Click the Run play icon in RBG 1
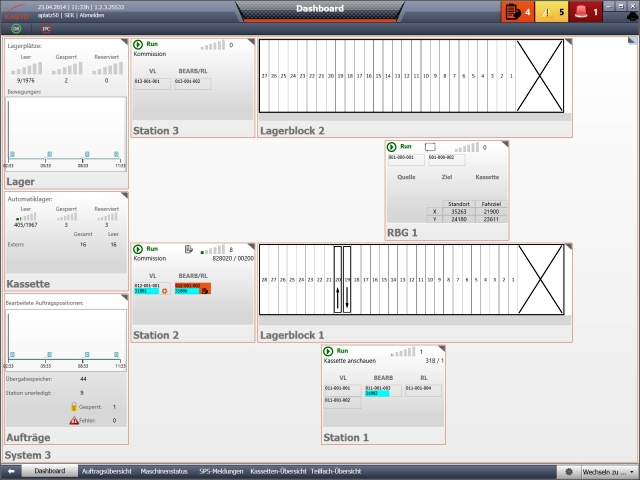This screenshot has width=640, height=480. (391, 147)
